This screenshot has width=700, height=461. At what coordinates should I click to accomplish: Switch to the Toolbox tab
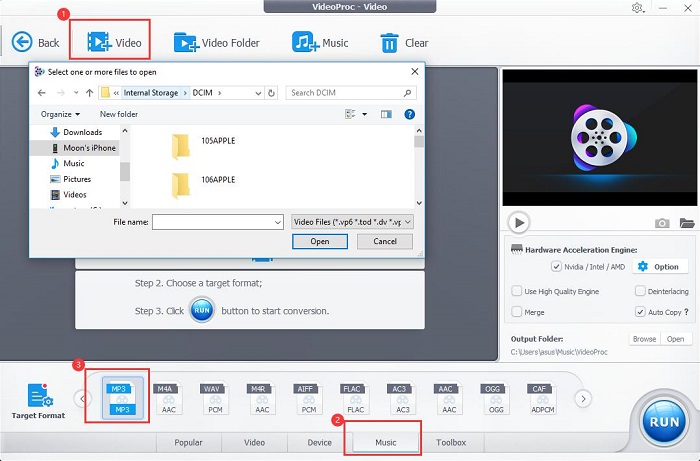(x=451, y=442)
